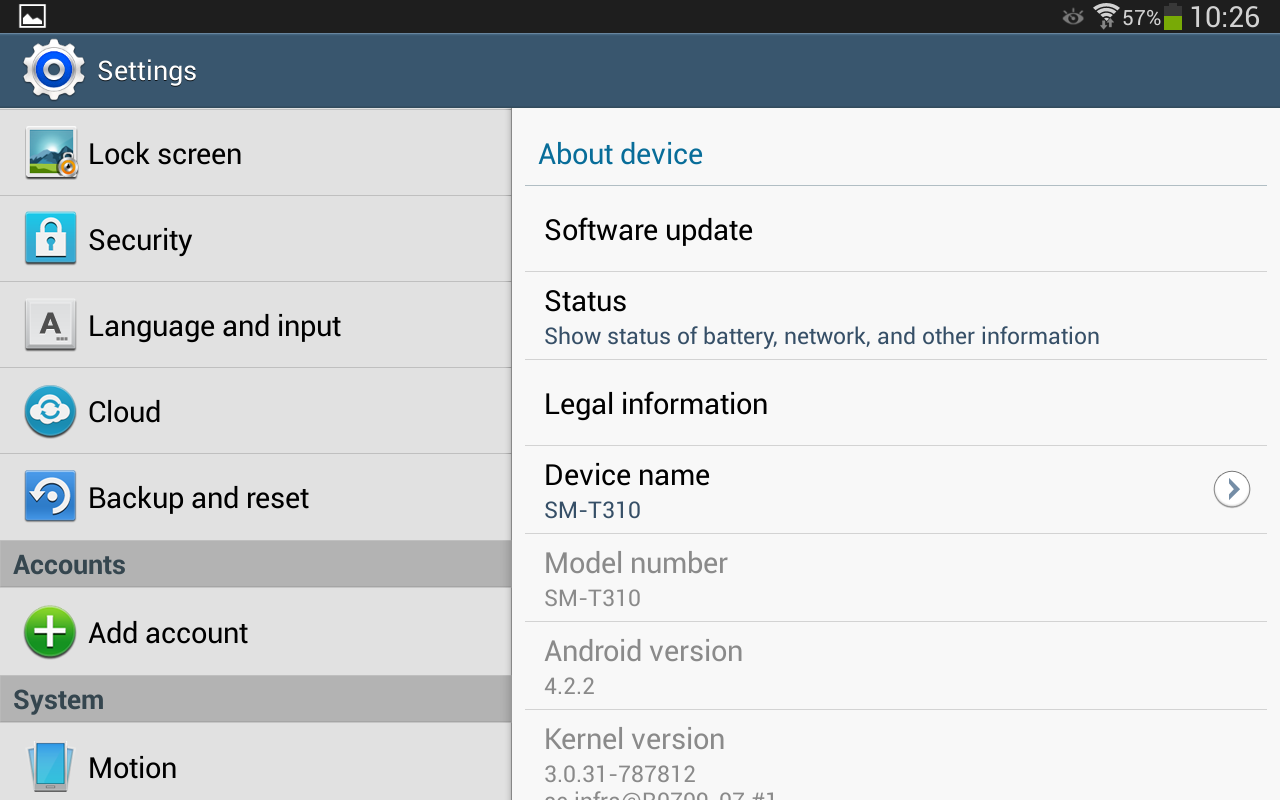The height and width of the screenshot is (800, 1280).
Task: Tap the Security padlock icon
Action: 51,239
